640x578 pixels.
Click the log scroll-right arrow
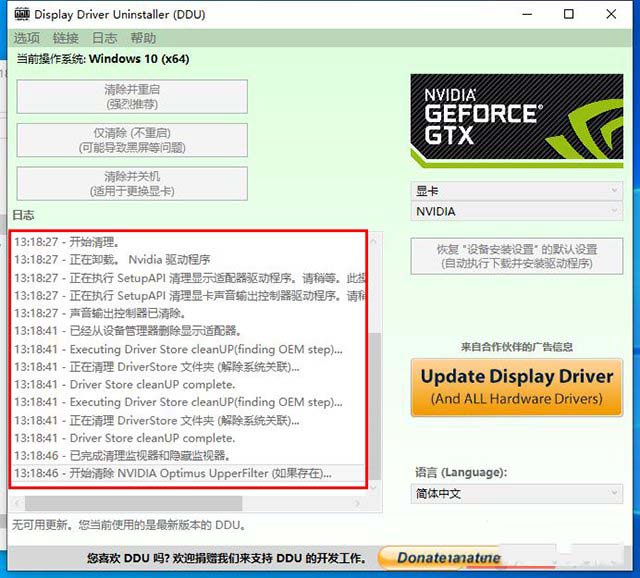pyautogui.click(x=357, y=503)
